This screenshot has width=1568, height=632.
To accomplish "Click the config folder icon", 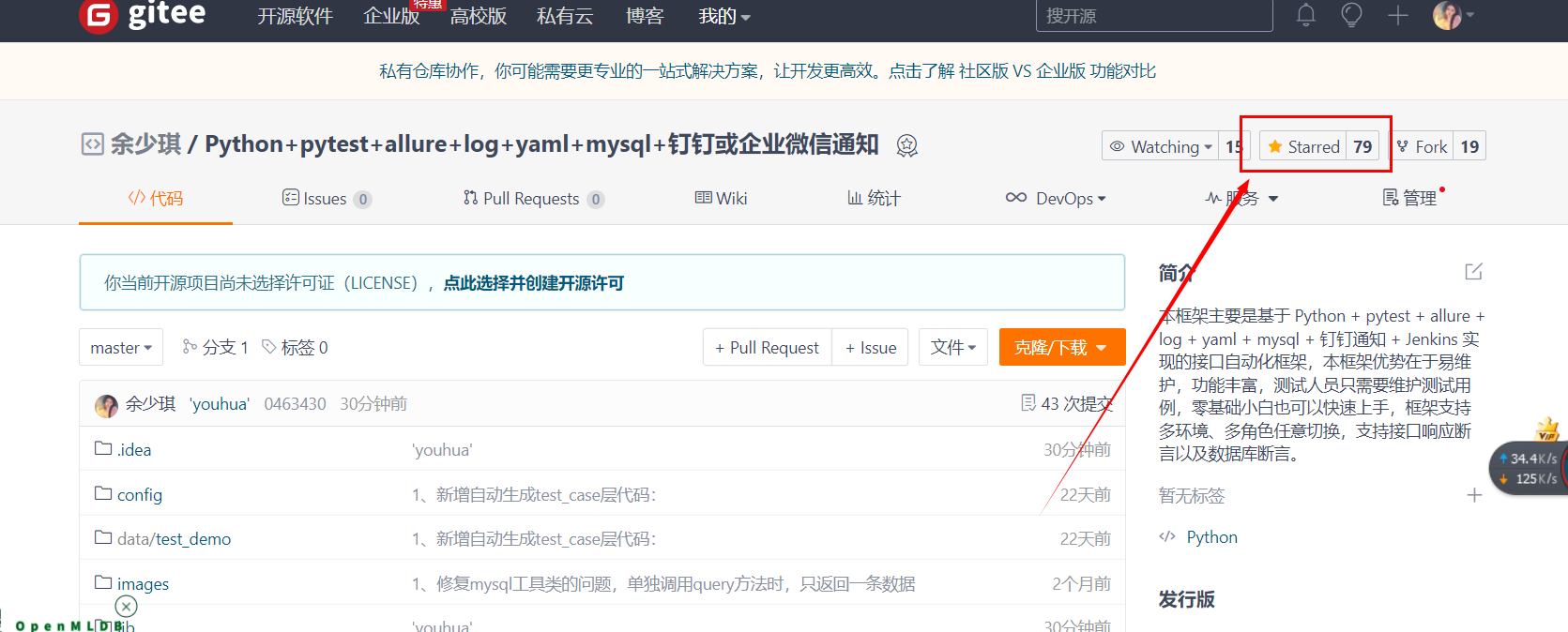I will [103, 493].
